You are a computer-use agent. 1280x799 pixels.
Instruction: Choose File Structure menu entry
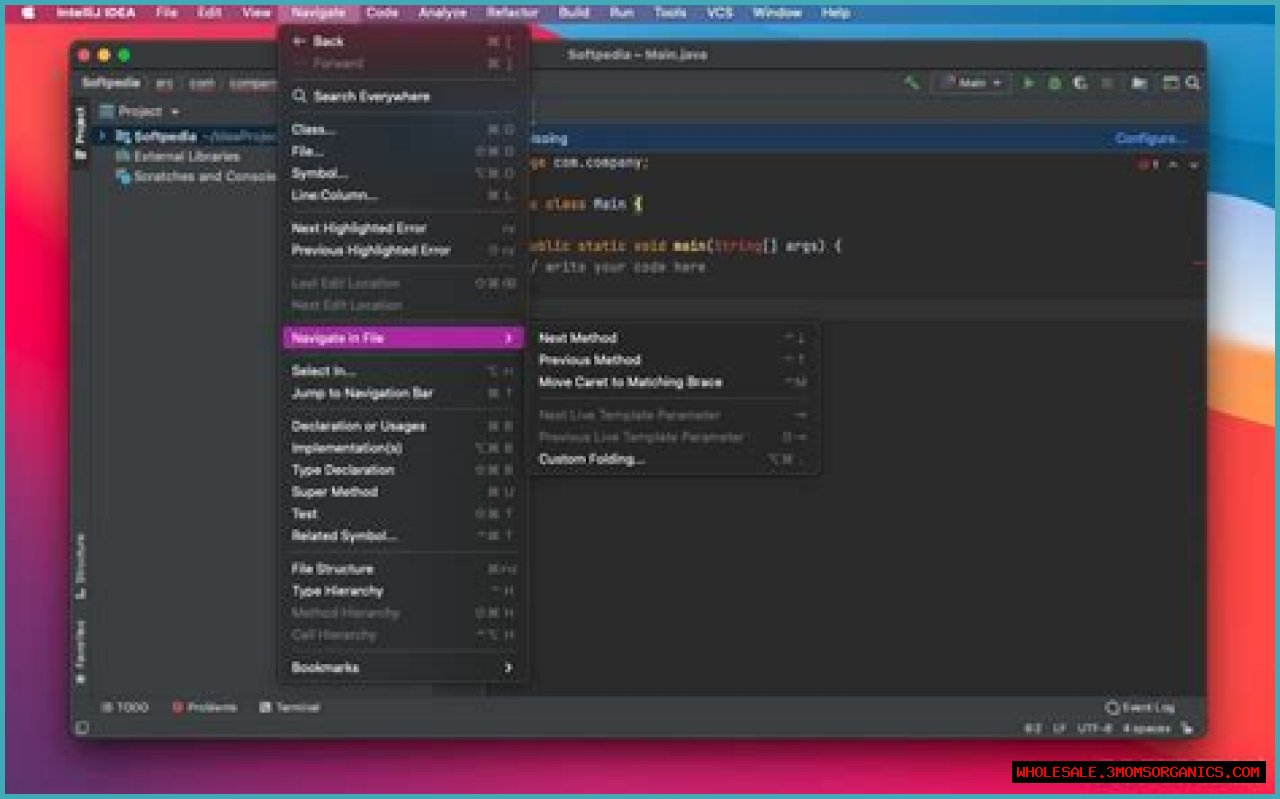(x=403, y=569)
